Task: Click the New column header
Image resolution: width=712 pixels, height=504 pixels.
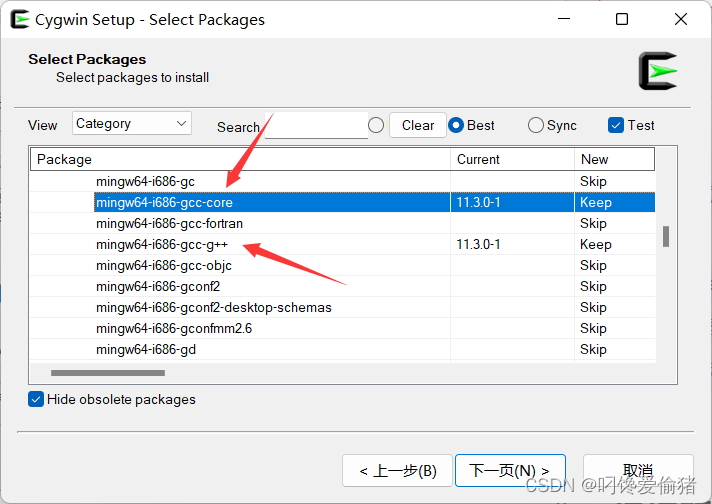Action: 614,159
